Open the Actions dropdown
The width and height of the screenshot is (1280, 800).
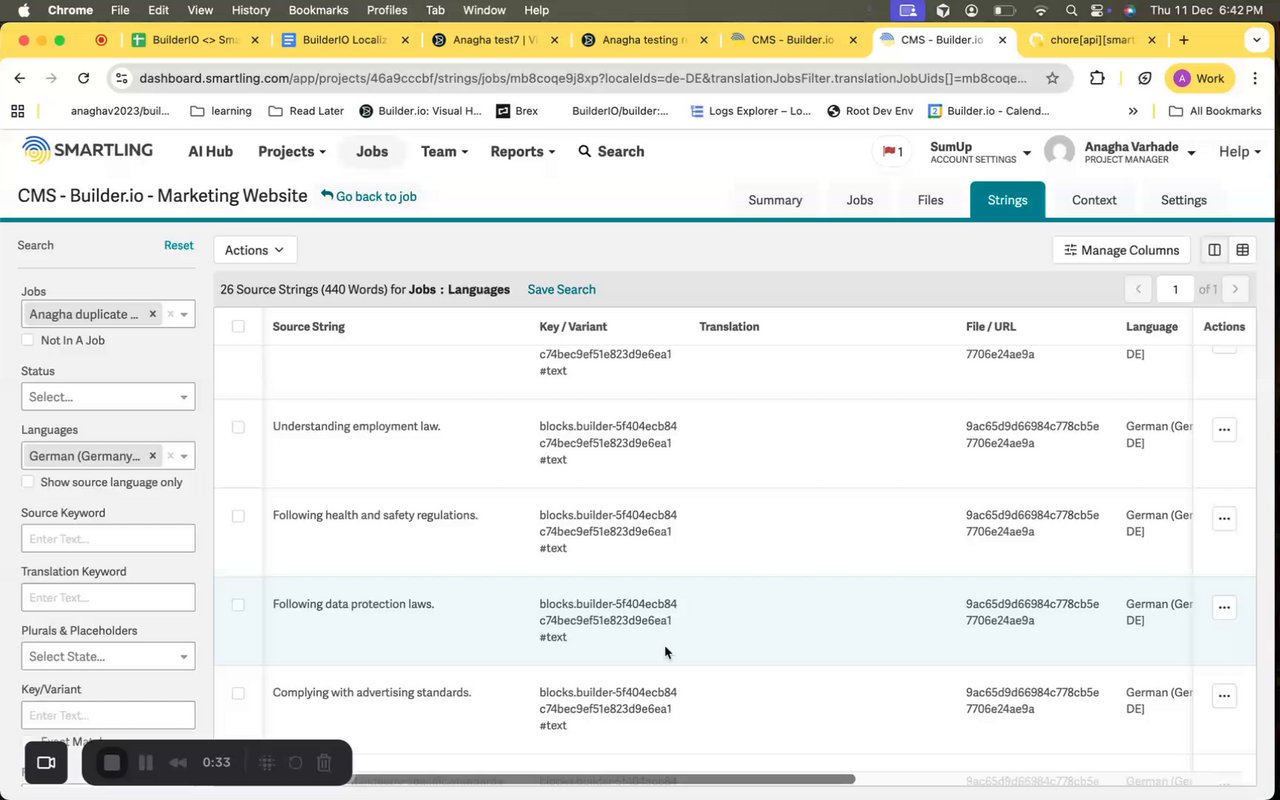point(255,250)
